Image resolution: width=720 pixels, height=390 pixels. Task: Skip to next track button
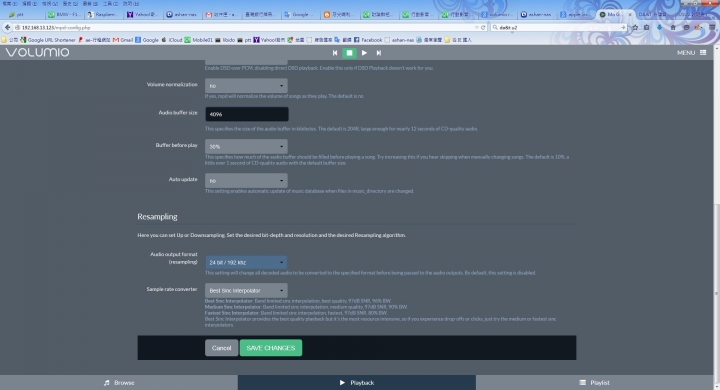379,53
